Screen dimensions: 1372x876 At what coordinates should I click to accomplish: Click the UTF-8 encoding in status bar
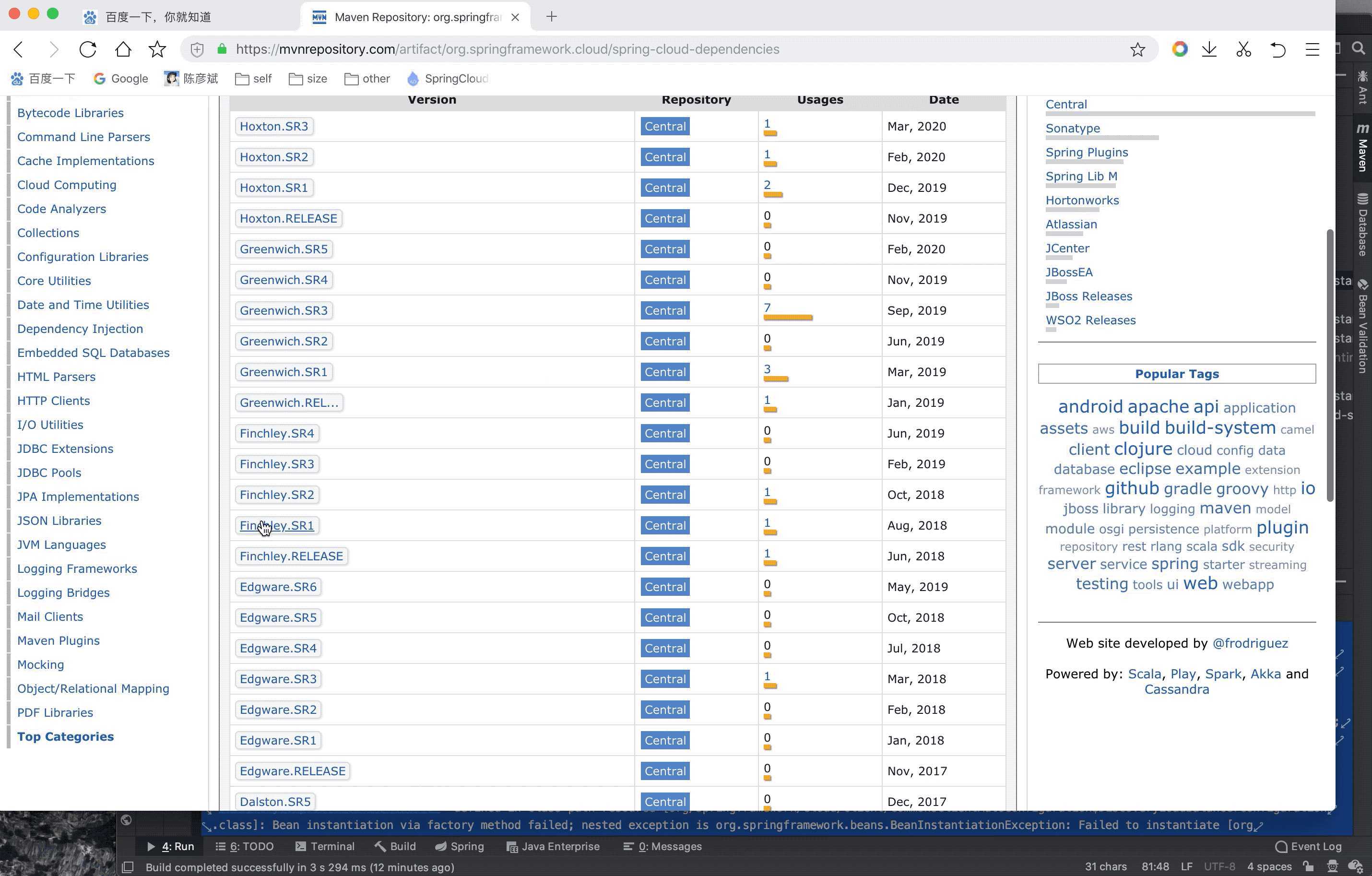[1219, 867]
